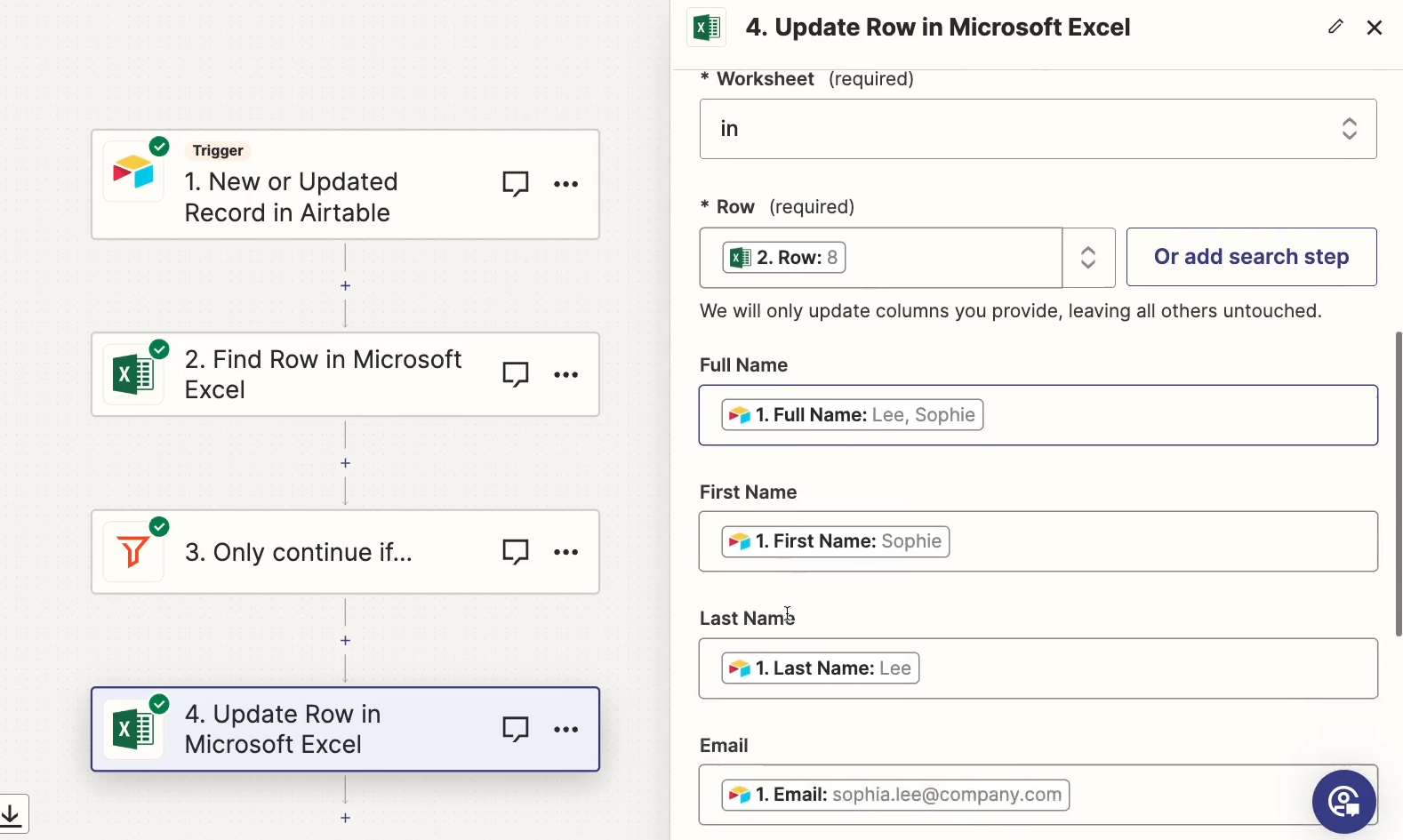The height and width of the screenshot is (840, 1403).
Task: Select the 2. Row: 8 pill
Action: point(784,258)
